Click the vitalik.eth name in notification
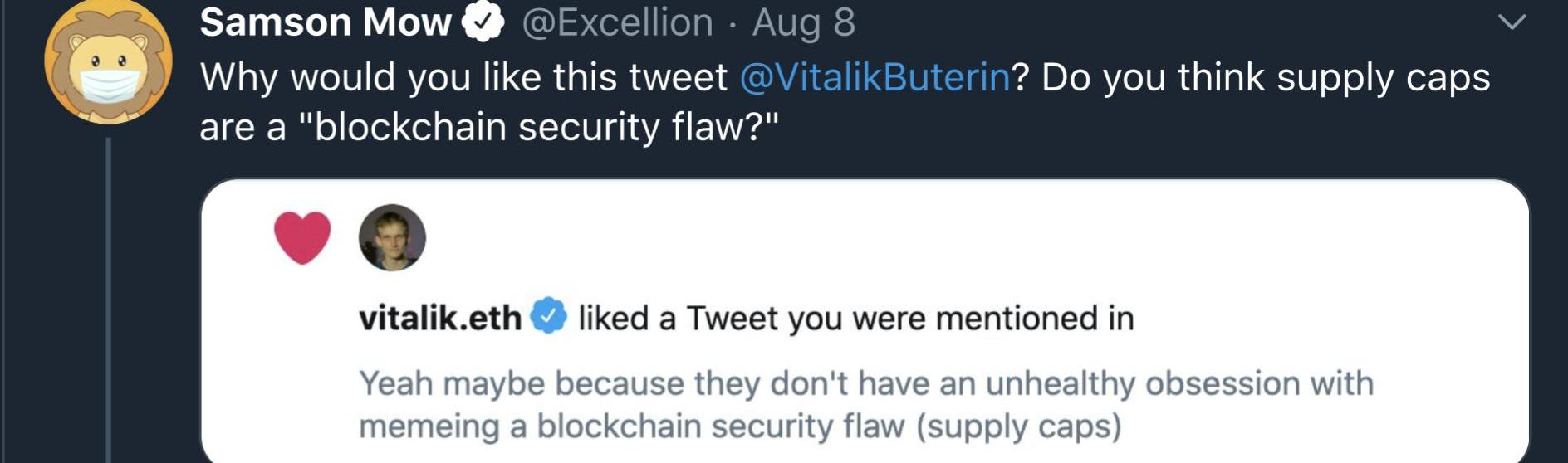Viewport: 1568px width, 463px height. pos(439,318)
